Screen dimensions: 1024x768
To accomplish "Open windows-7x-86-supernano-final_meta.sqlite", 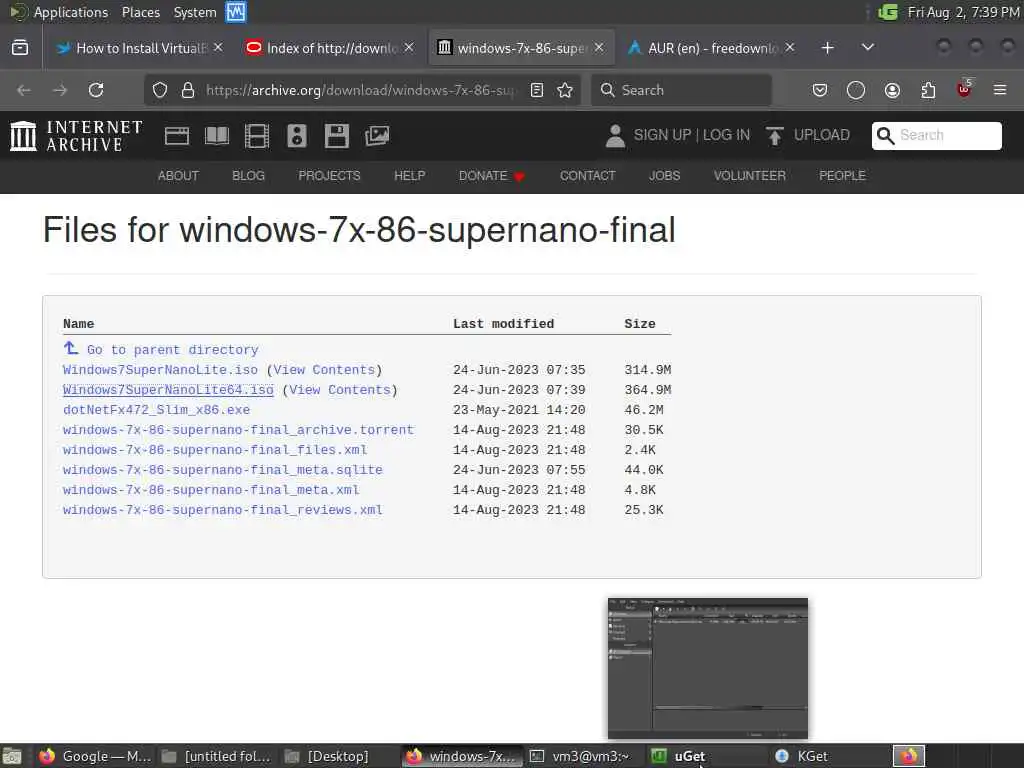I will click(x=223, y=470).
